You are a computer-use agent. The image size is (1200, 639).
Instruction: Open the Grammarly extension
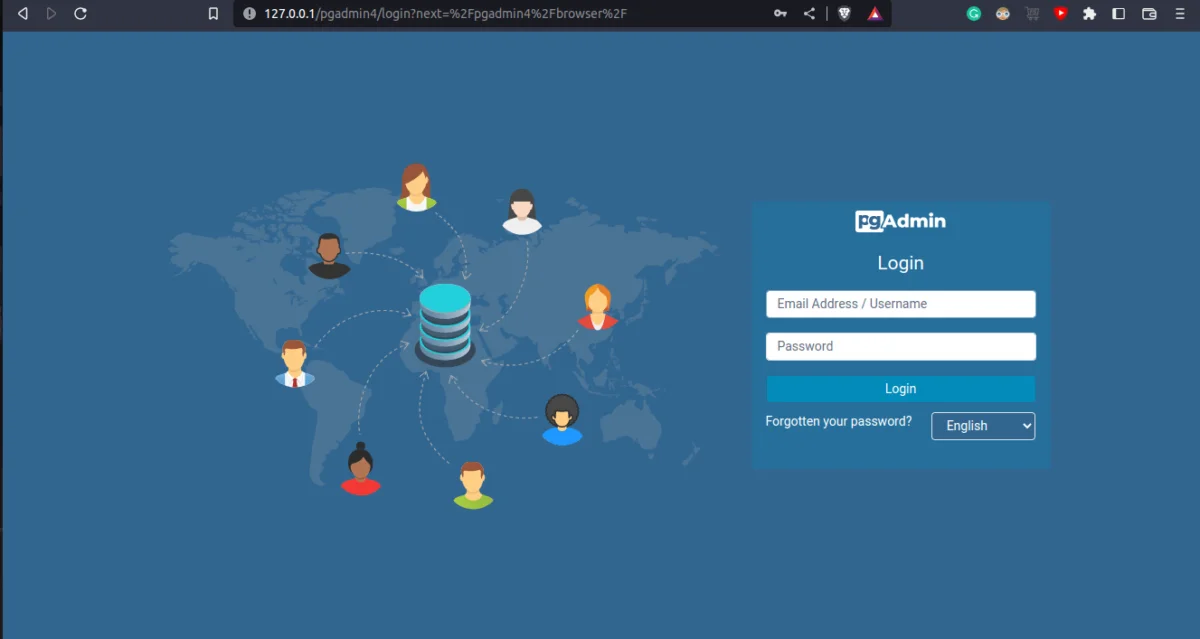[x=974, y=14]
